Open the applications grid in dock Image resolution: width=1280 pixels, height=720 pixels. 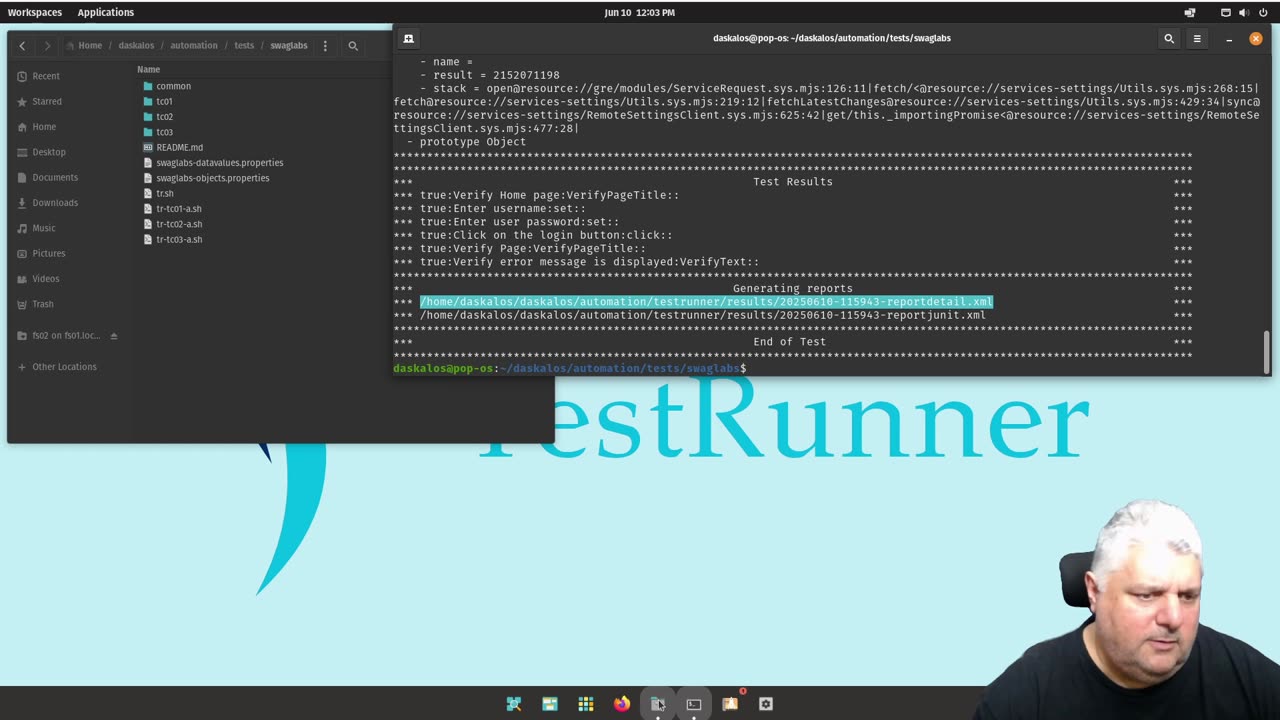coord(586,704)
